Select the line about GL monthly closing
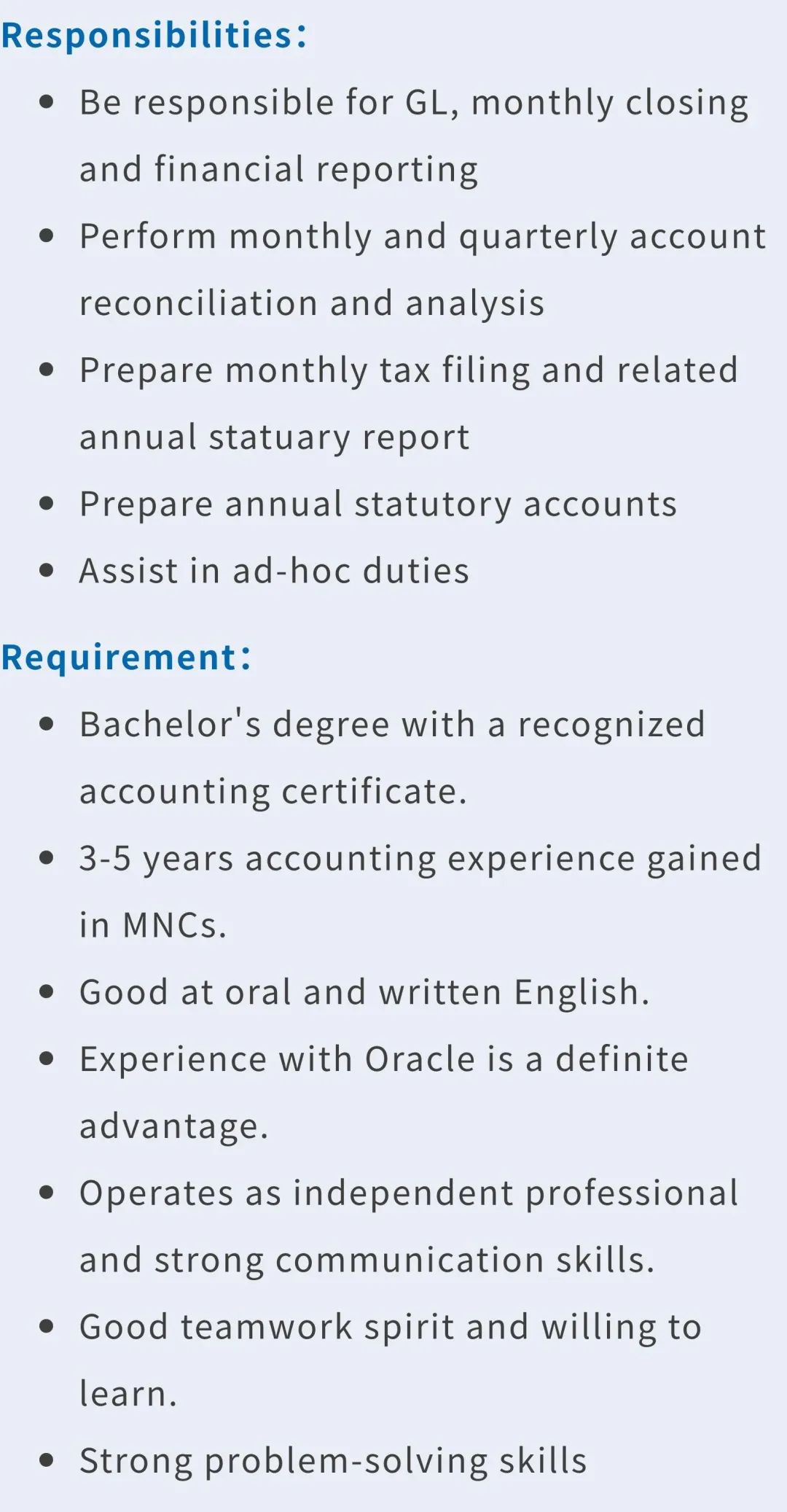Viewport: 787px width, 1512px height. [414, 103]
